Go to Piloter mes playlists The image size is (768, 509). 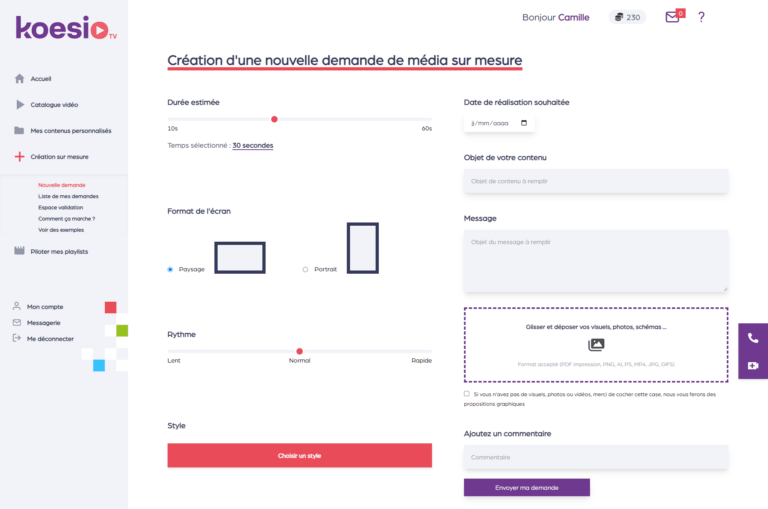click(58, 251)
